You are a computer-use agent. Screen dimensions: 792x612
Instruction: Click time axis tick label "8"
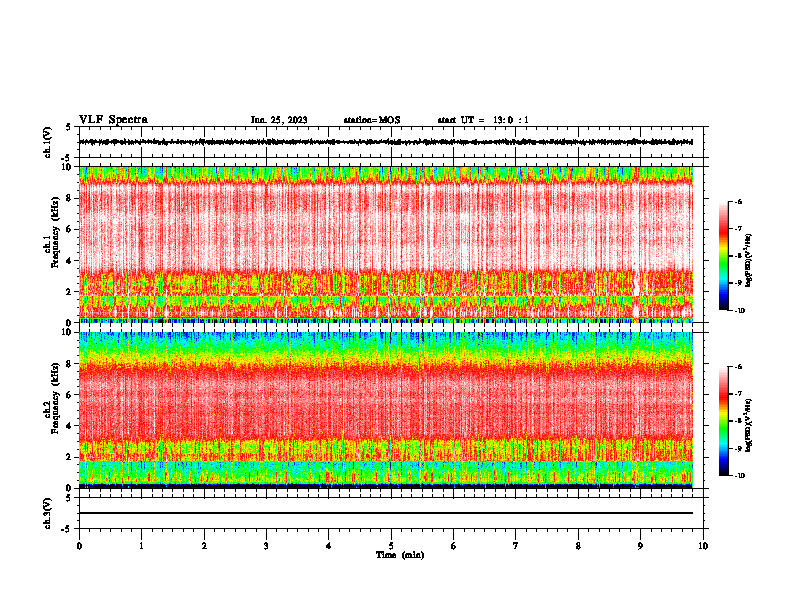pyautogui.click(x=578, y=546)
